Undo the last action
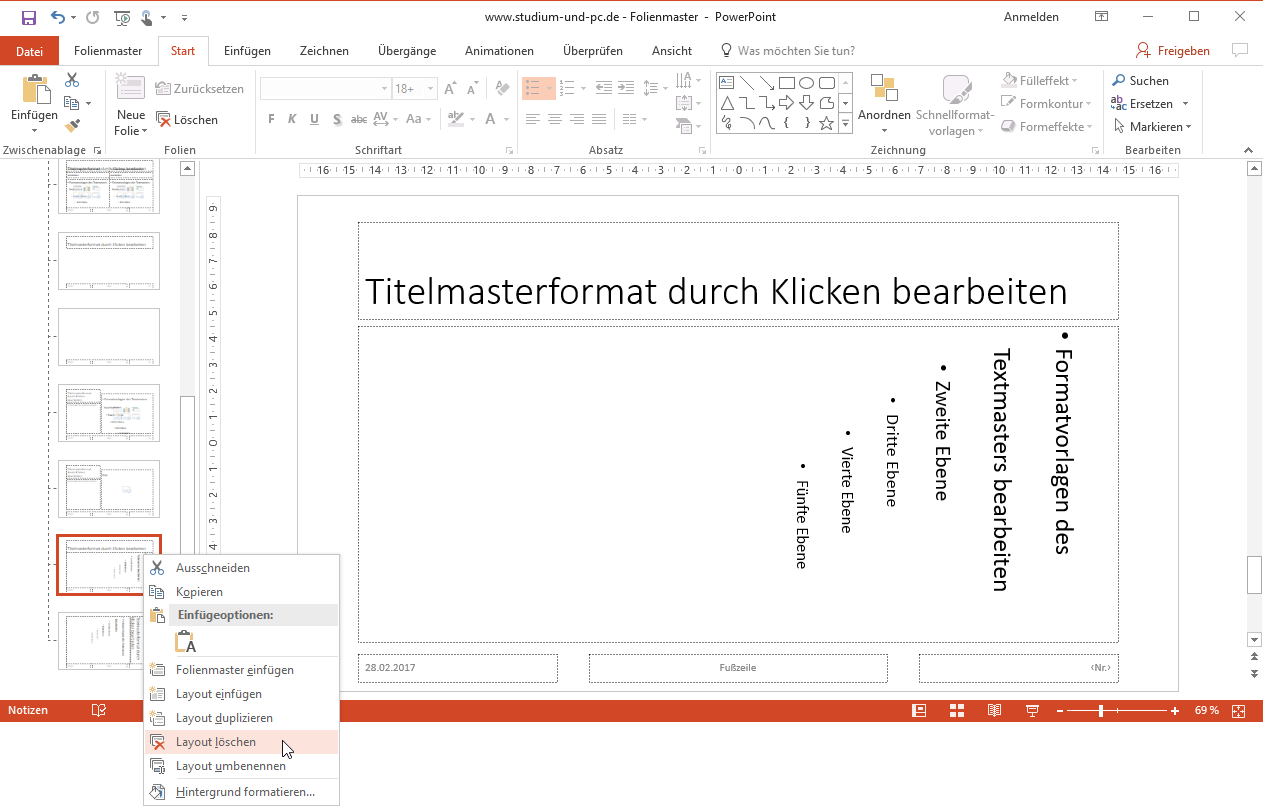 pos(58,17)
